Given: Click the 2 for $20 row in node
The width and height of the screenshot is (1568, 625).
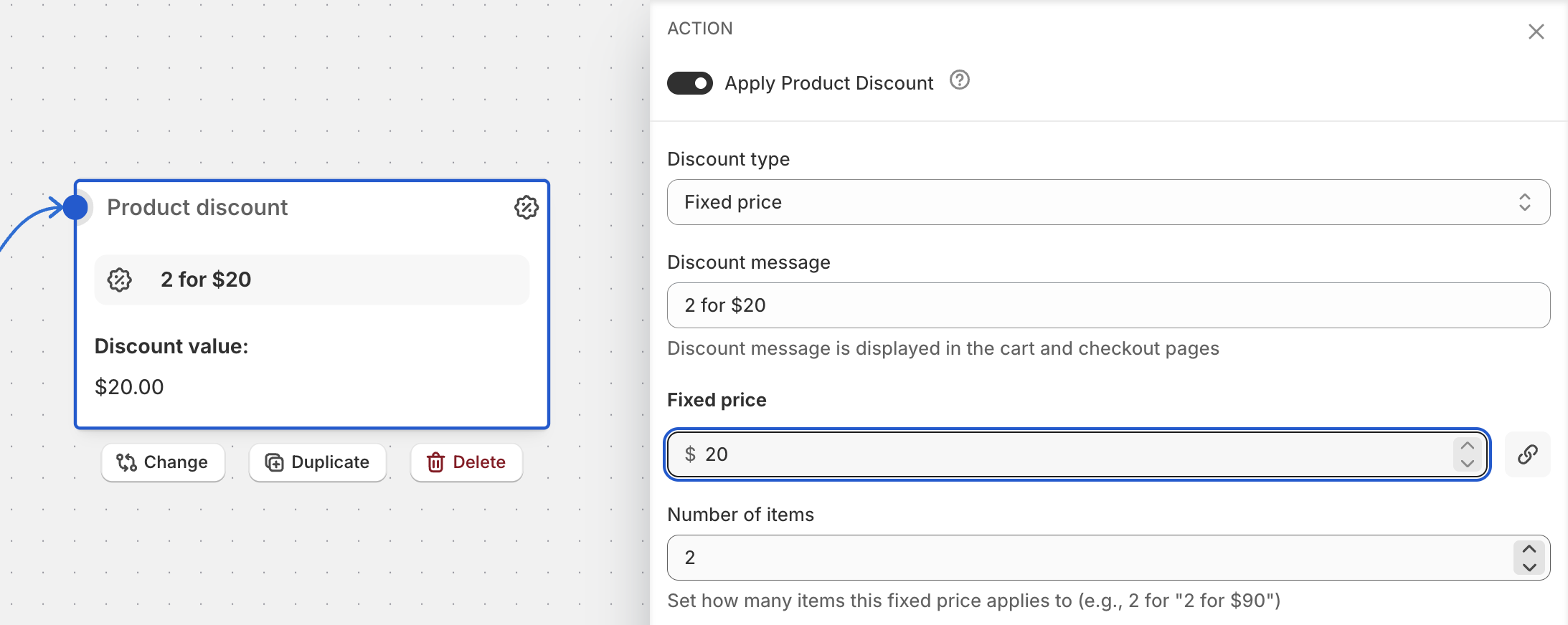Looking at the screenshot, I should coord(312,280).
